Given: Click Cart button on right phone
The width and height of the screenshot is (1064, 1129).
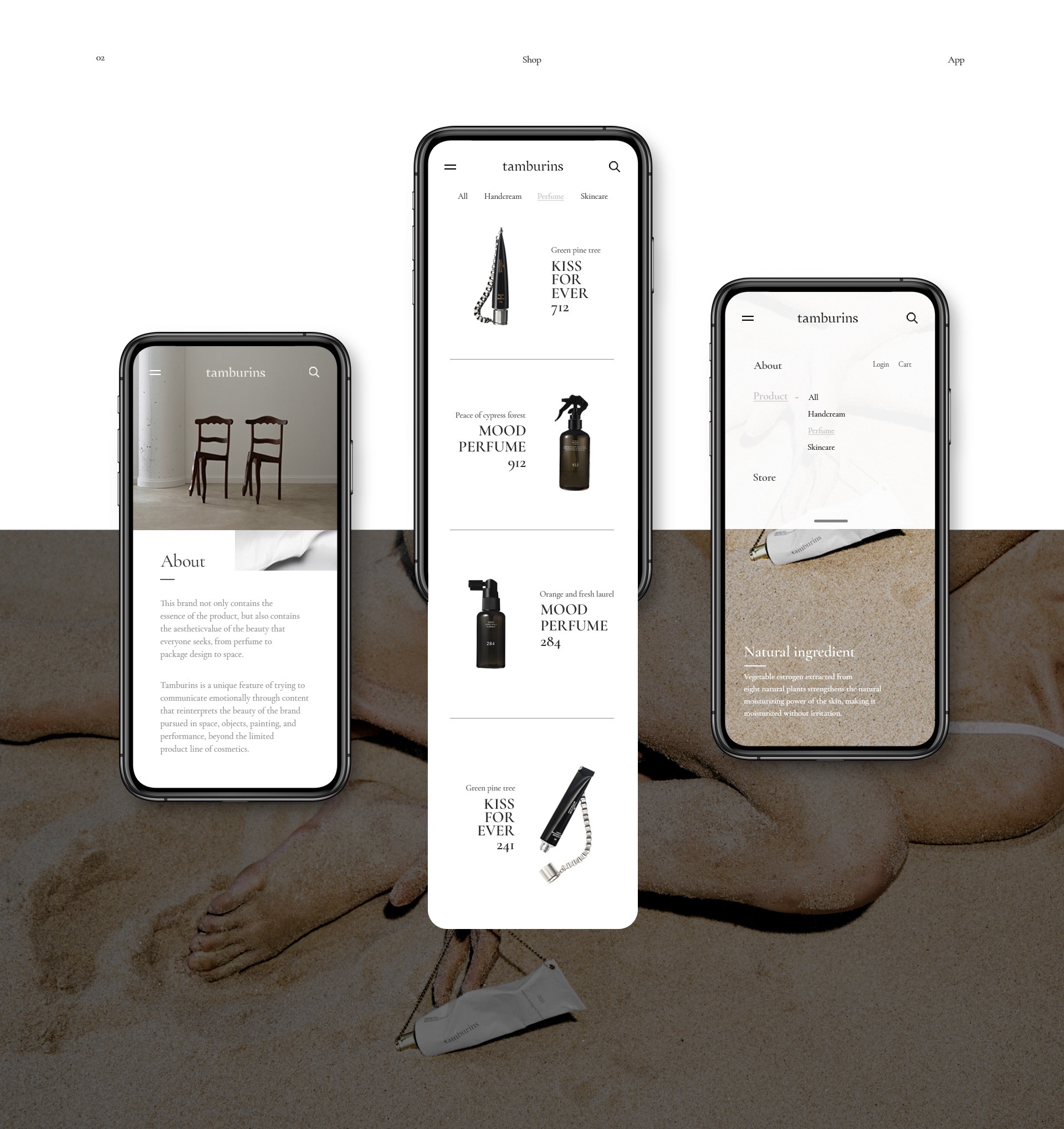Looking at the screenshot, I should pyautogui.click(x=905, y=364).
